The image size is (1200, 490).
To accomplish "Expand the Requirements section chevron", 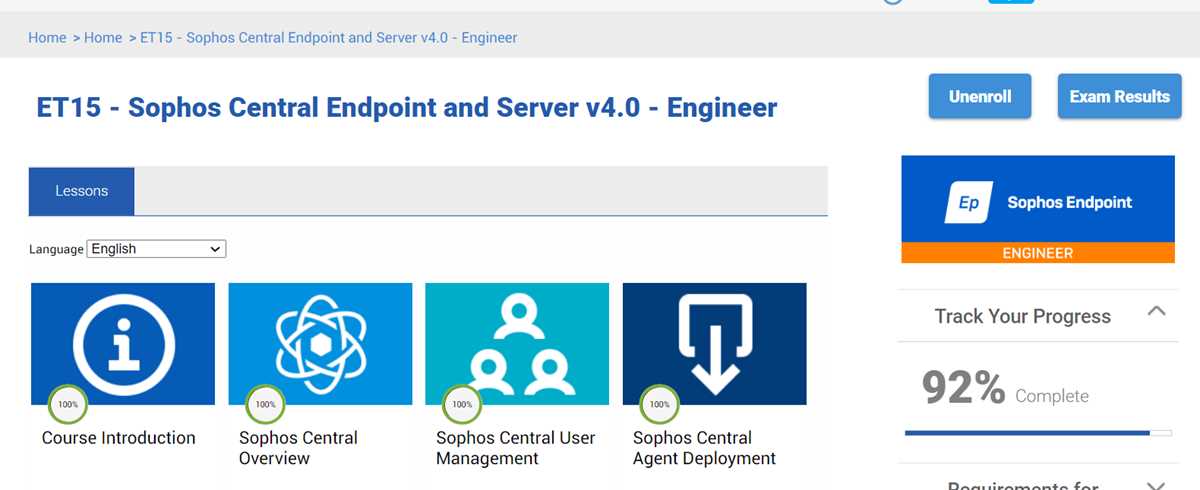I will click(x=1156, y=485).
